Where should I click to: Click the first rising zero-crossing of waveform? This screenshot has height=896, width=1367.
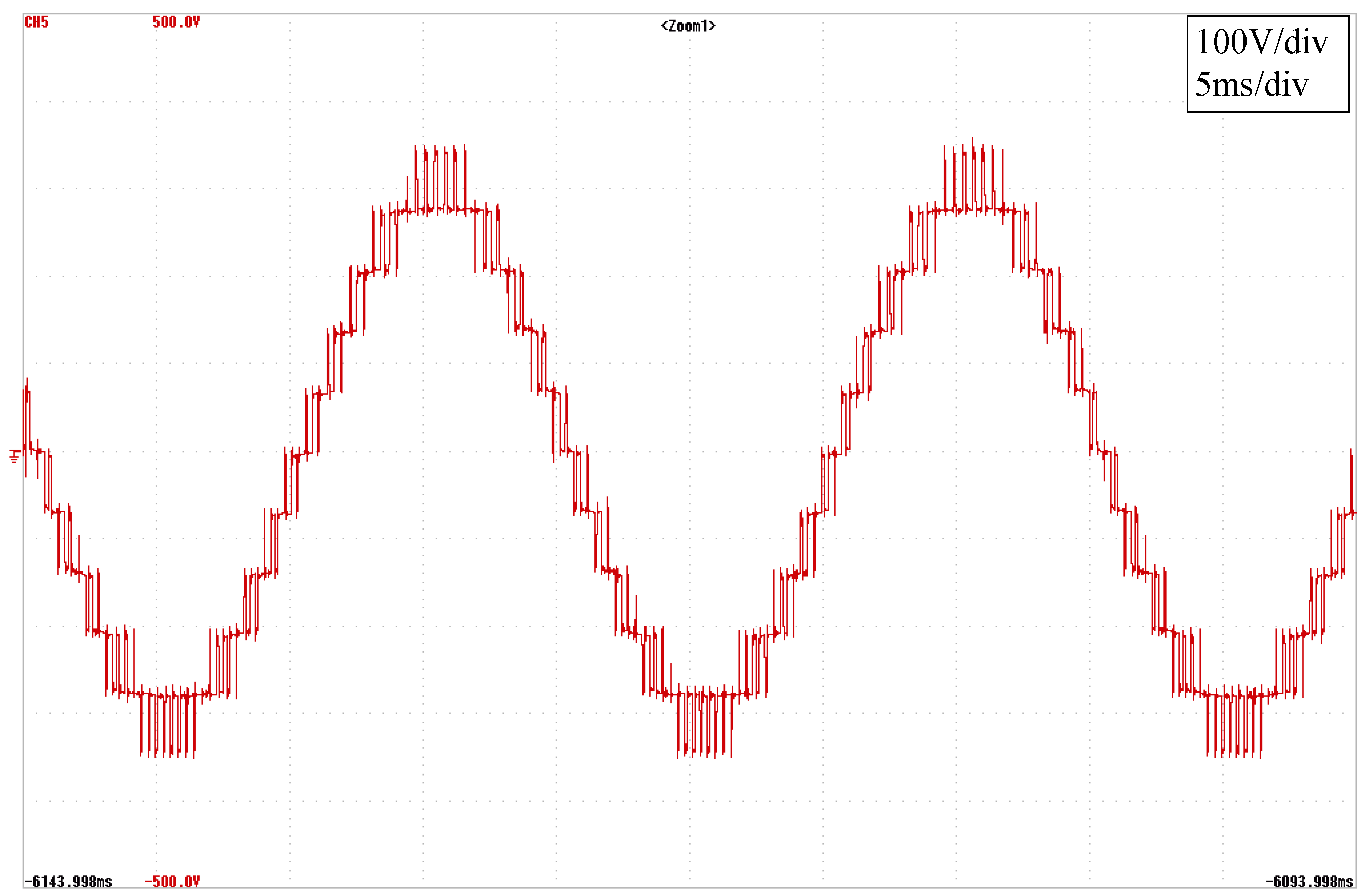pos(303,455)
